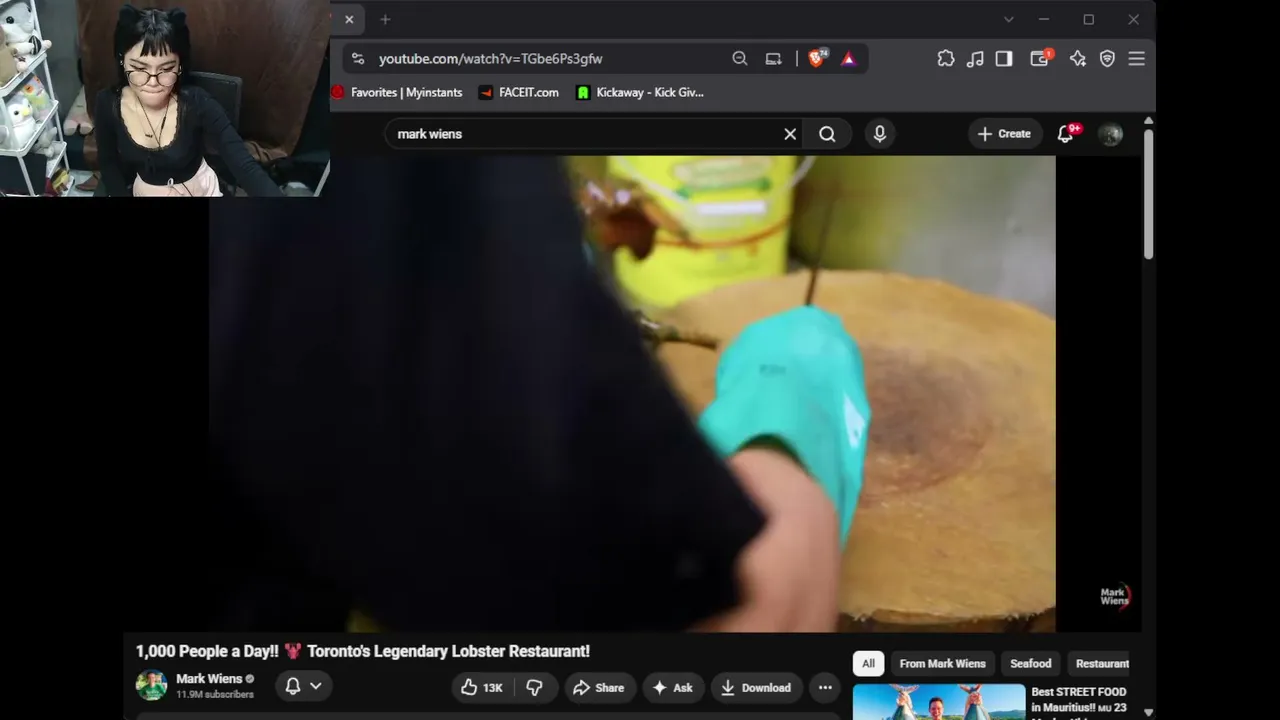
Task: Like the video with 13K likes
Action: [481, 687]
